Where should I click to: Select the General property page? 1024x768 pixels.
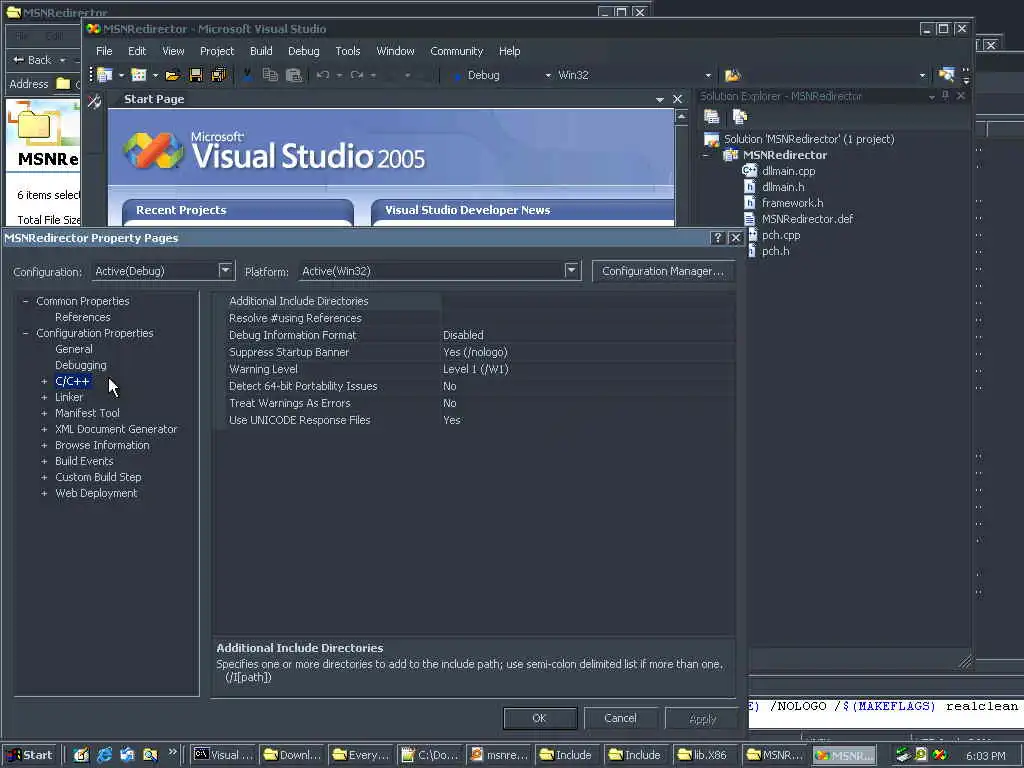tap(74, 349)
